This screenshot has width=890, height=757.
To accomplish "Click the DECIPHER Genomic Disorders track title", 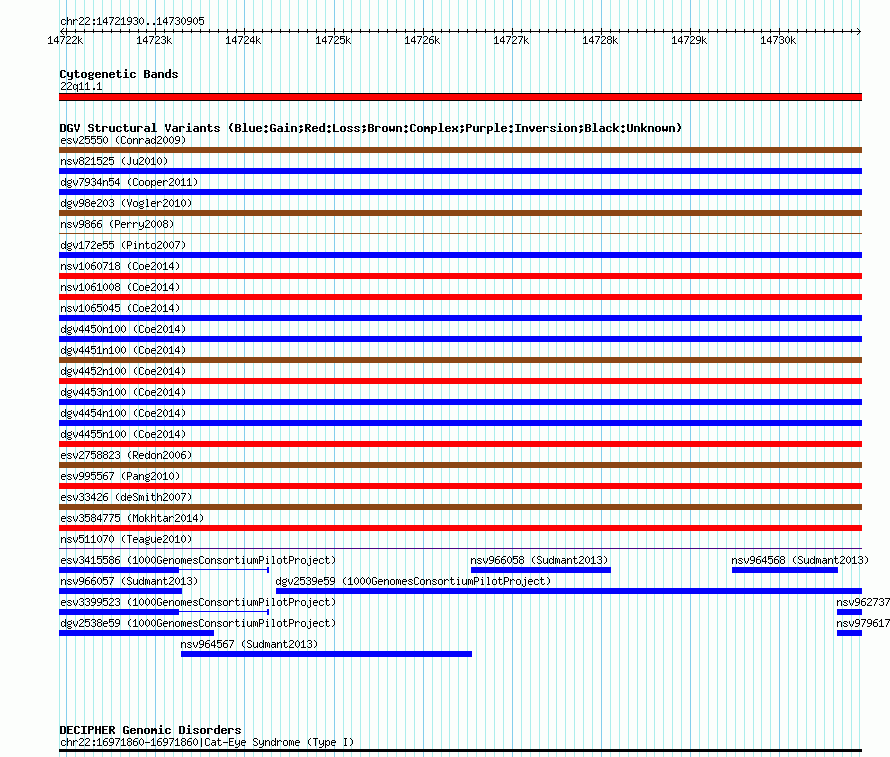I will coord(150,730).
